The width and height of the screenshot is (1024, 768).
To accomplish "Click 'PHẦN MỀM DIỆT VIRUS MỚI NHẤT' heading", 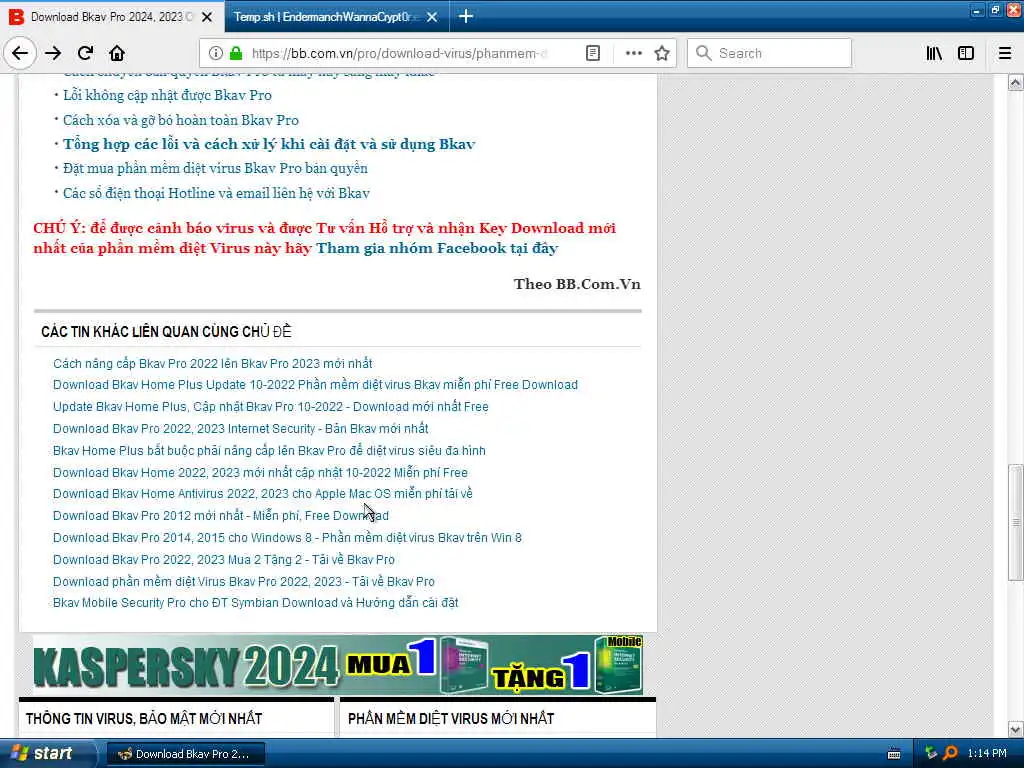I will 451,719.
